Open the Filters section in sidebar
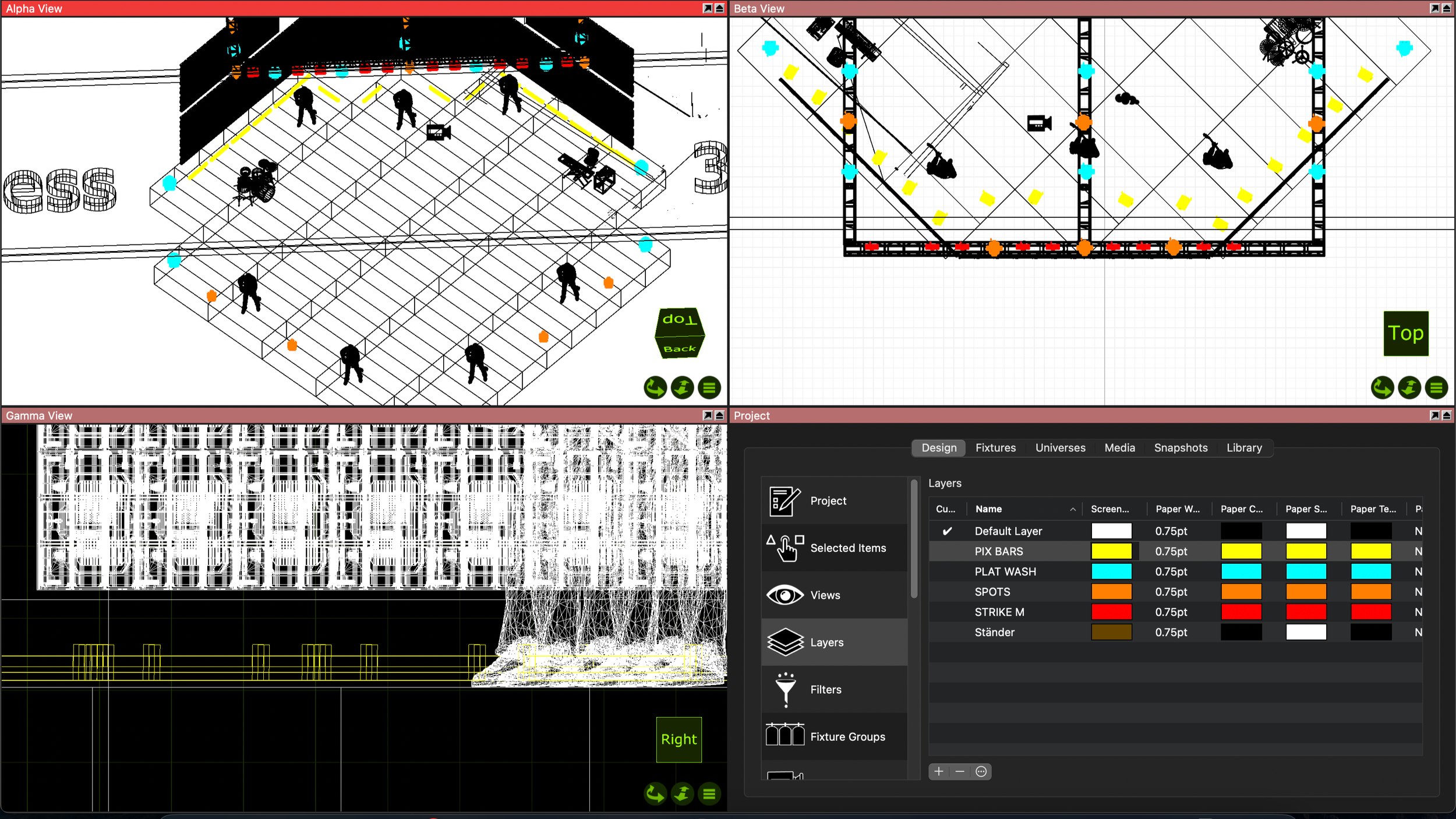 coord(825,689)
